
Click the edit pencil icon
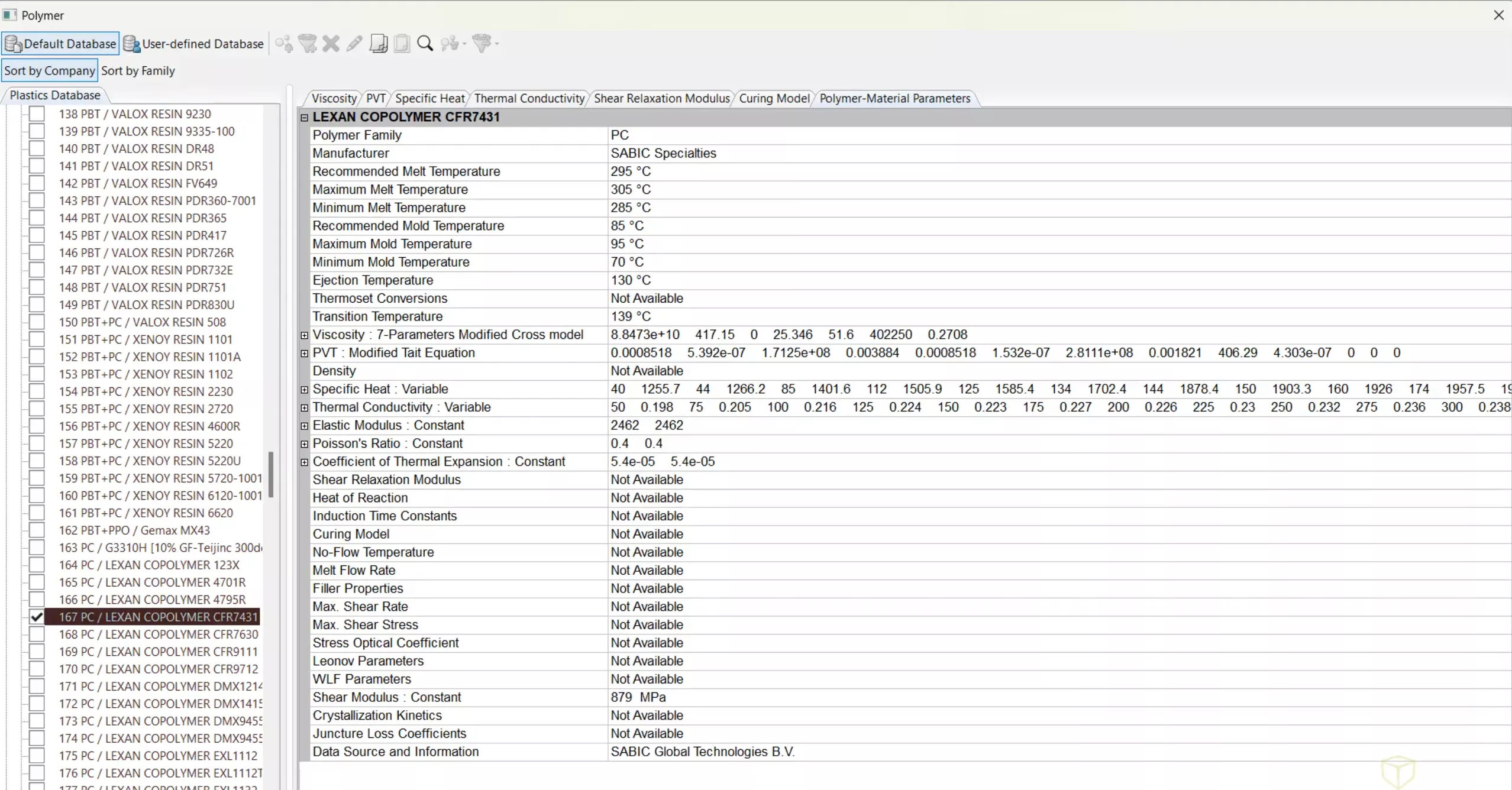point(354,44)
